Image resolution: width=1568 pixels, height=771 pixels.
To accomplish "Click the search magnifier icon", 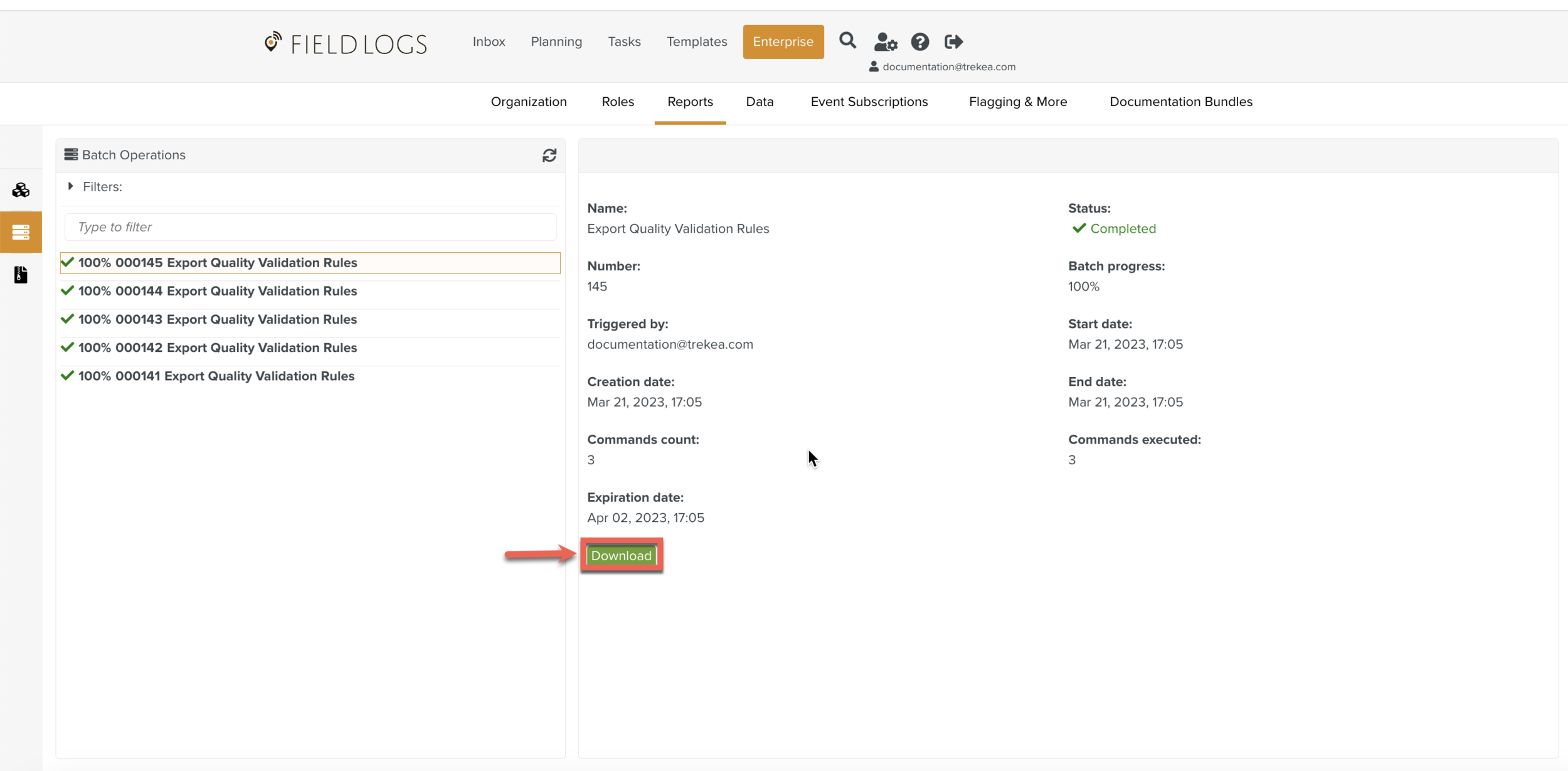I will [x=847, y=41].
